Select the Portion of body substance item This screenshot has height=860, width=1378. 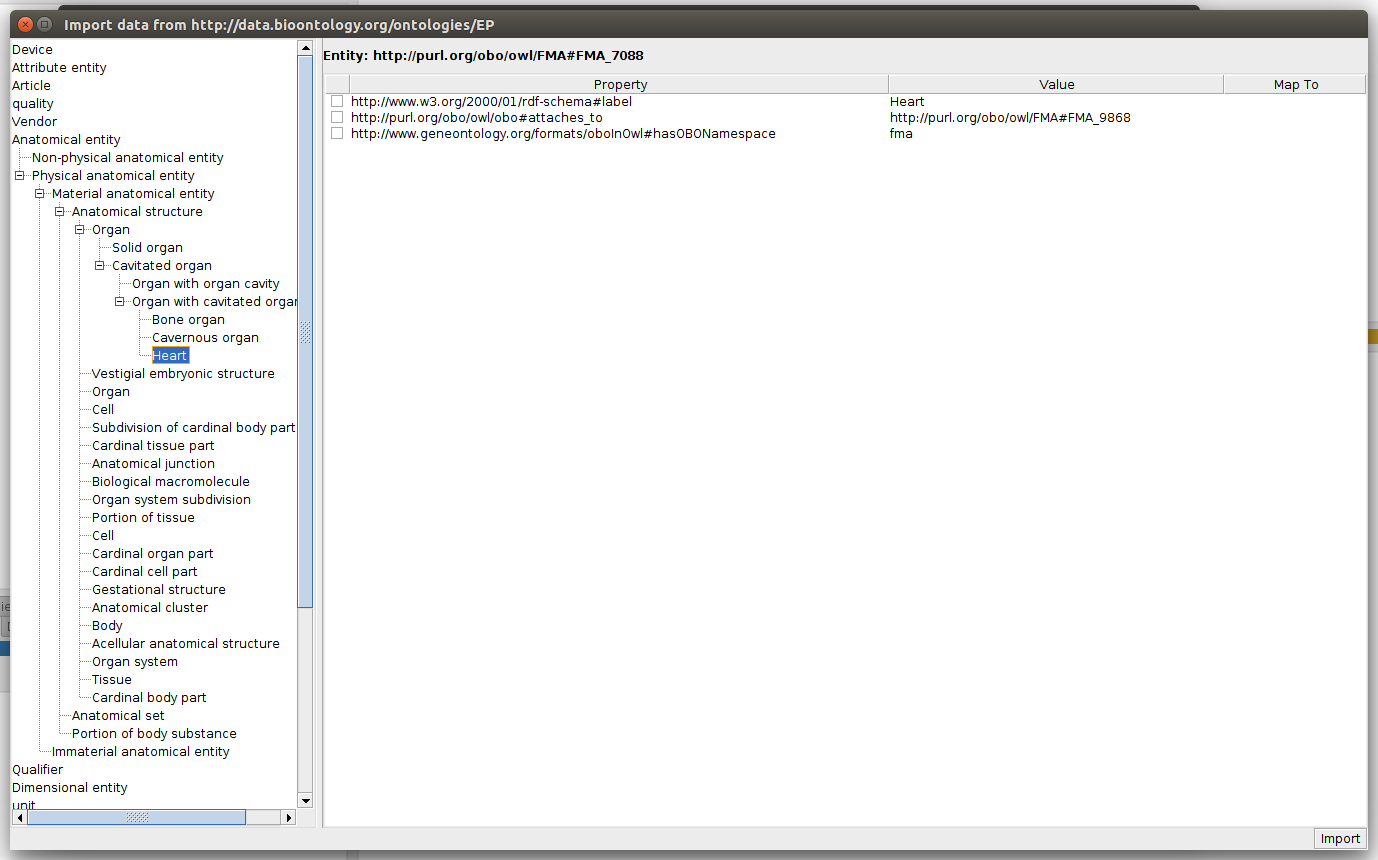pos(154,733)
